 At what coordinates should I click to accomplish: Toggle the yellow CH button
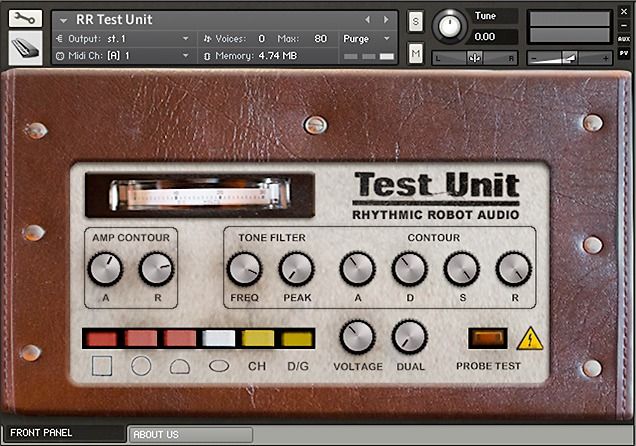258,339
